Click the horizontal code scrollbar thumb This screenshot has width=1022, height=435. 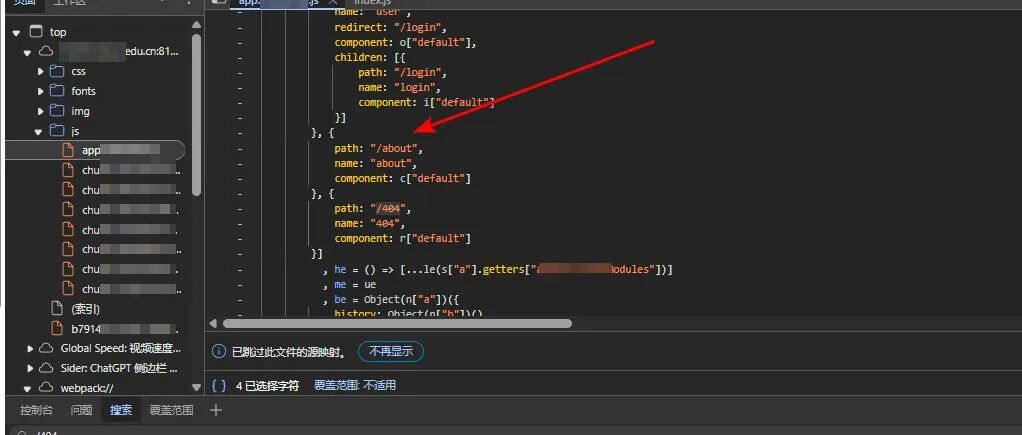coord(397,323)
